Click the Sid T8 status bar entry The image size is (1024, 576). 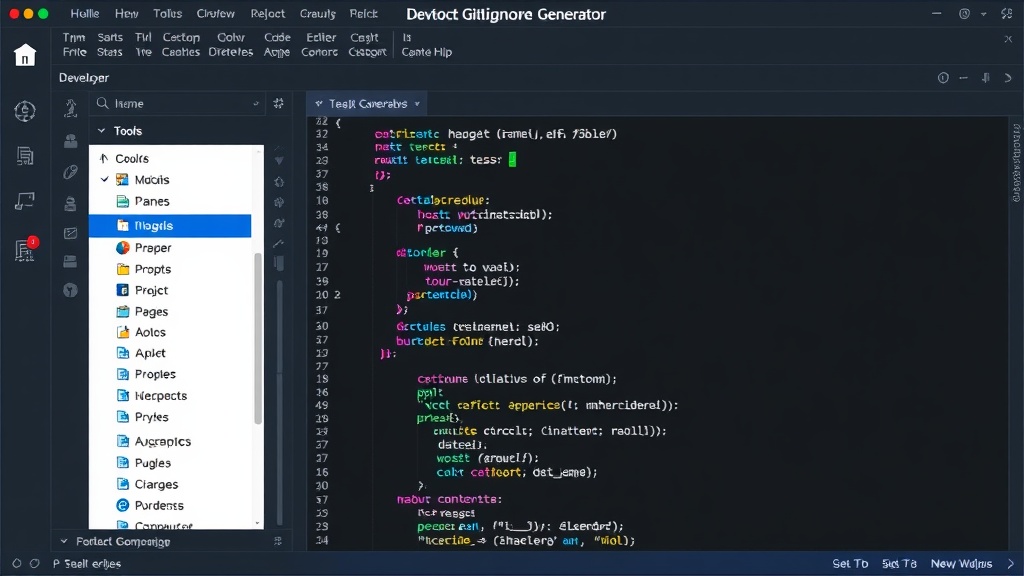899,563
